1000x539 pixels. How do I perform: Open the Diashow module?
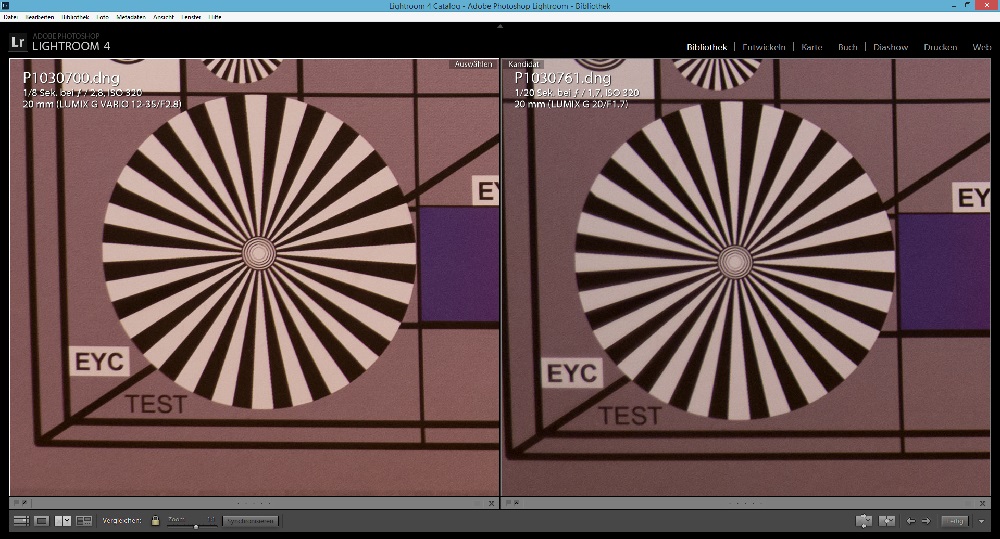point(891,47)
